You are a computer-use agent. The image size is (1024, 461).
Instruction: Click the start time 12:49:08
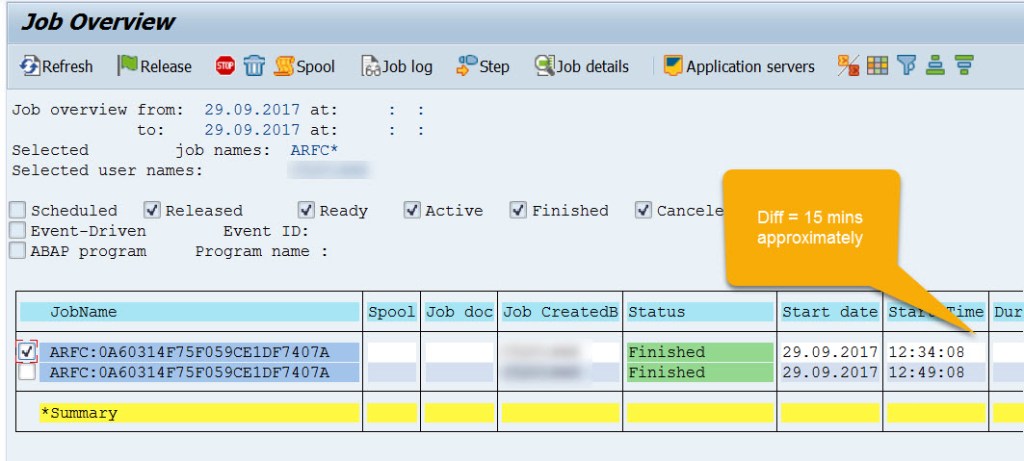[927, 372]
